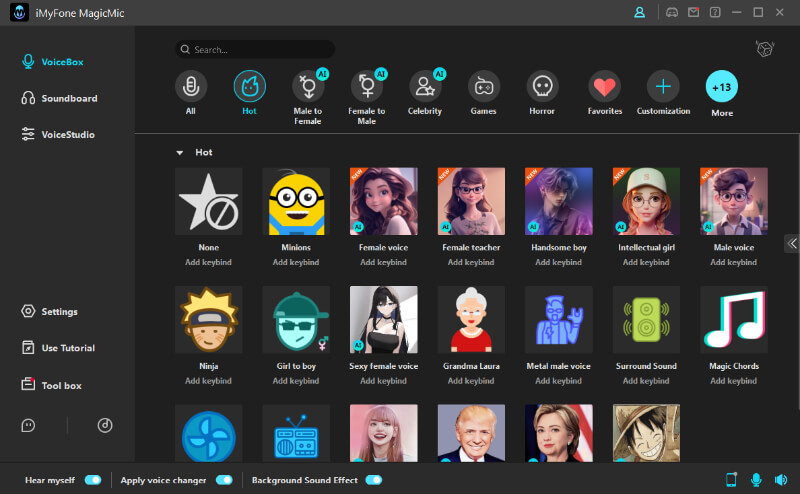Open Settings in sidebar
This screenshot has width=800, height=494.
point(49,311)
